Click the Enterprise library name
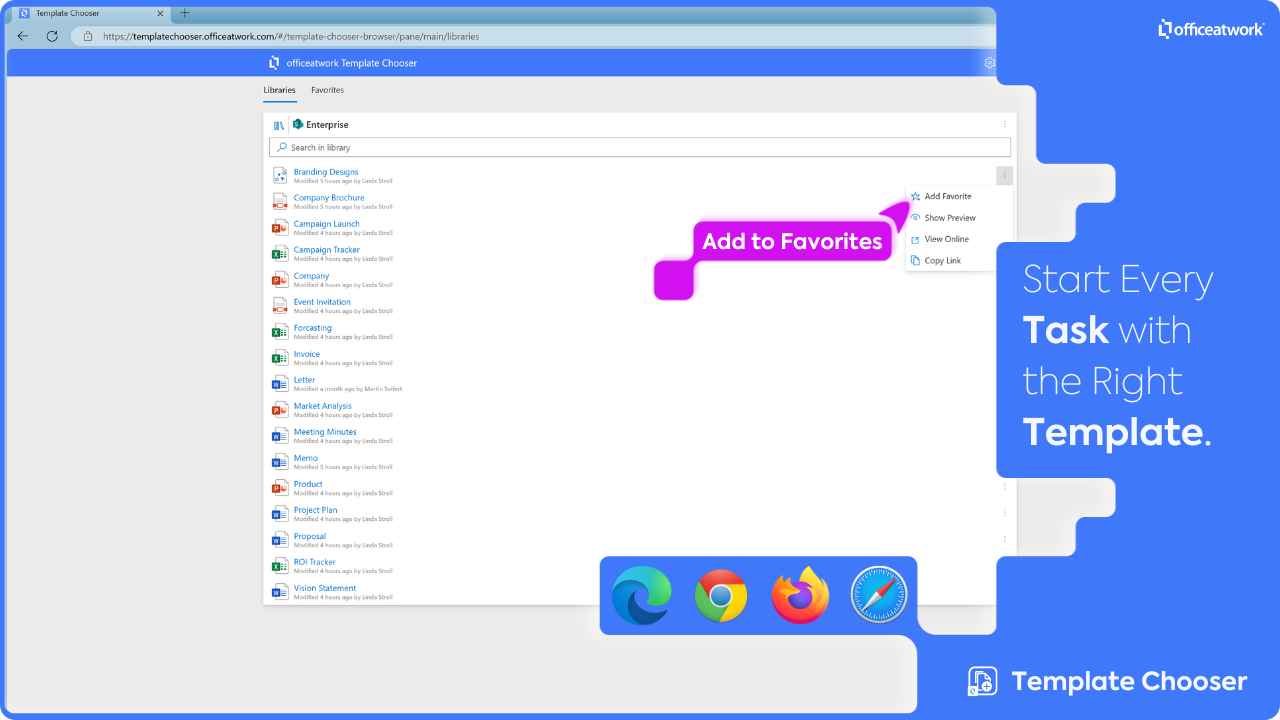Viewport: 1280px width, 720px height. [x=327, y=125]
